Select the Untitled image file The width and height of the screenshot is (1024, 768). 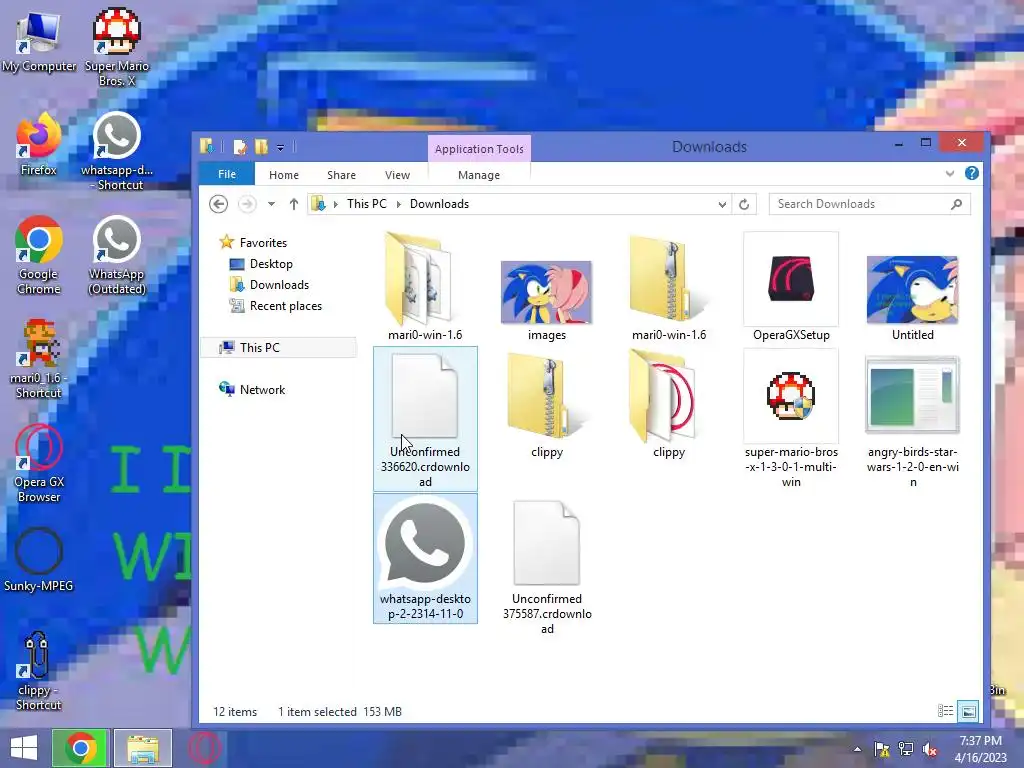click(912, 297)
